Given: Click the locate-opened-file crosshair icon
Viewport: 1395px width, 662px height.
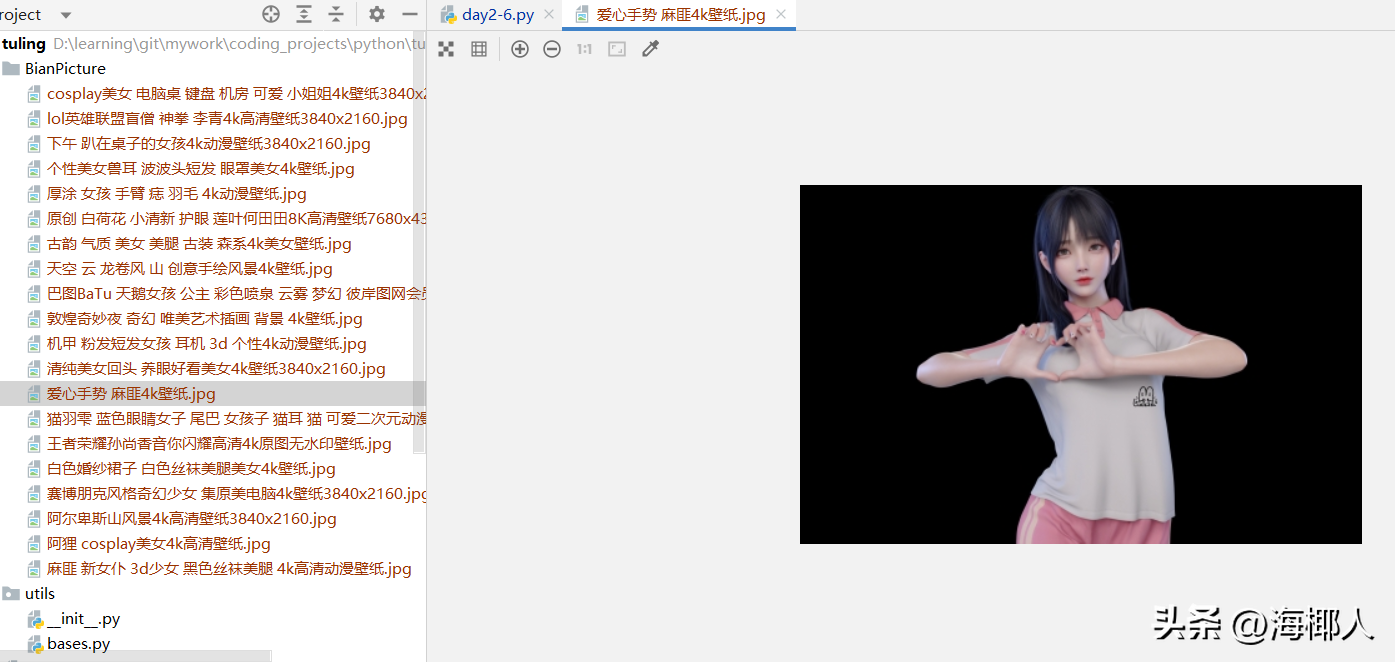Looking at the screenshot, I should click(x=271, y=14).
